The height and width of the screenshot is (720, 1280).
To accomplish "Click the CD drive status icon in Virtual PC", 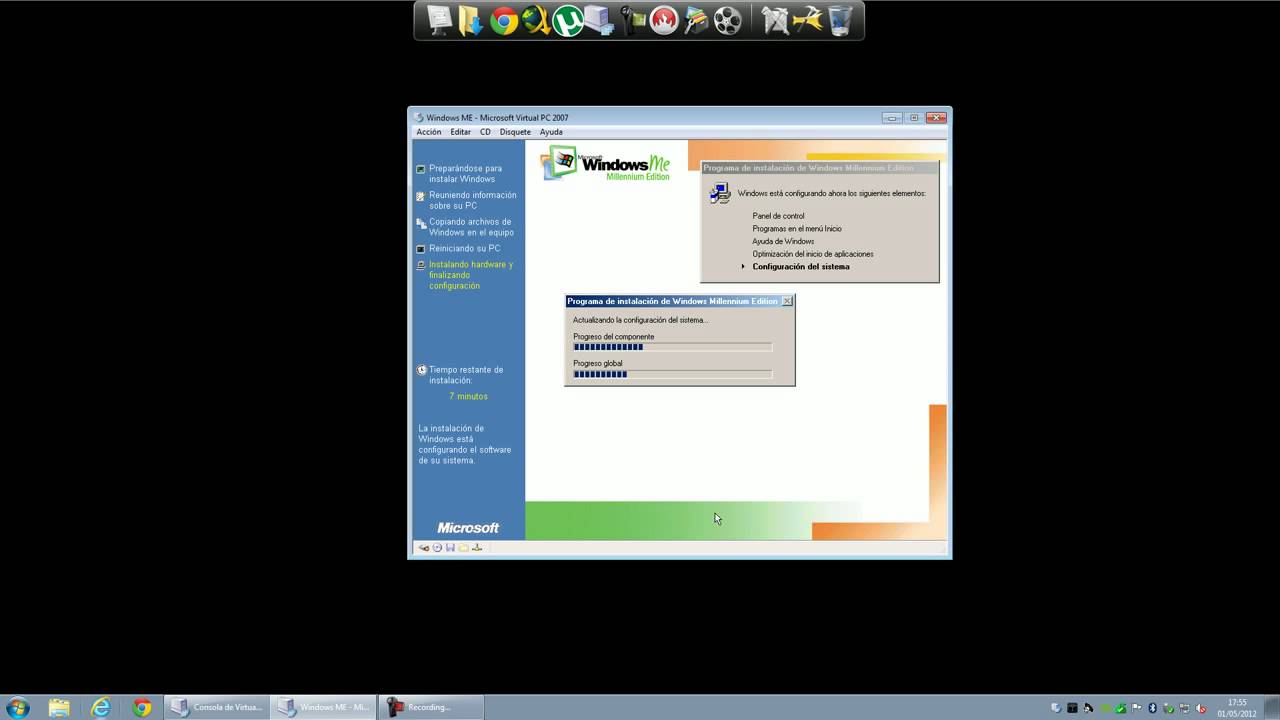I will click(437, 548).
